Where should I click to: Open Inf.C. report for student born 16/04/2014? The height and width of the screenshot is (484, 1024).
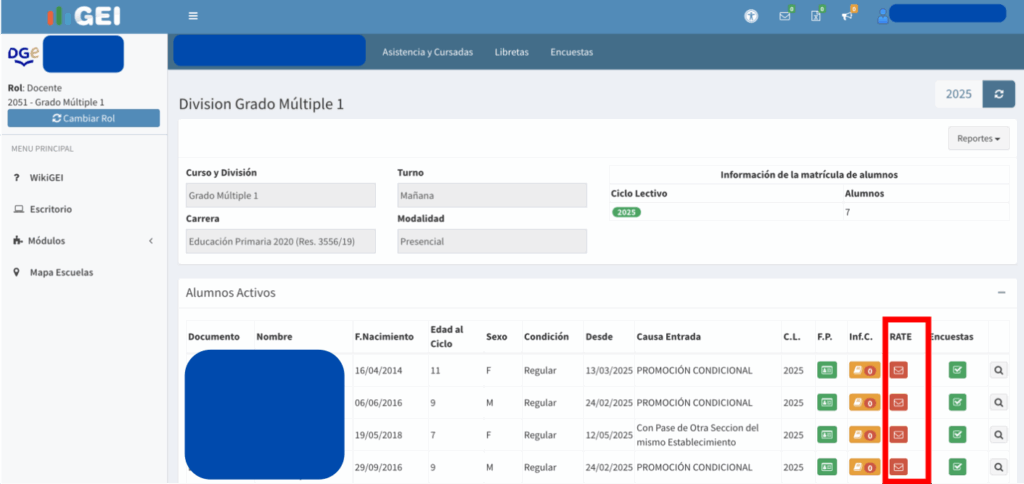(863, 370)
